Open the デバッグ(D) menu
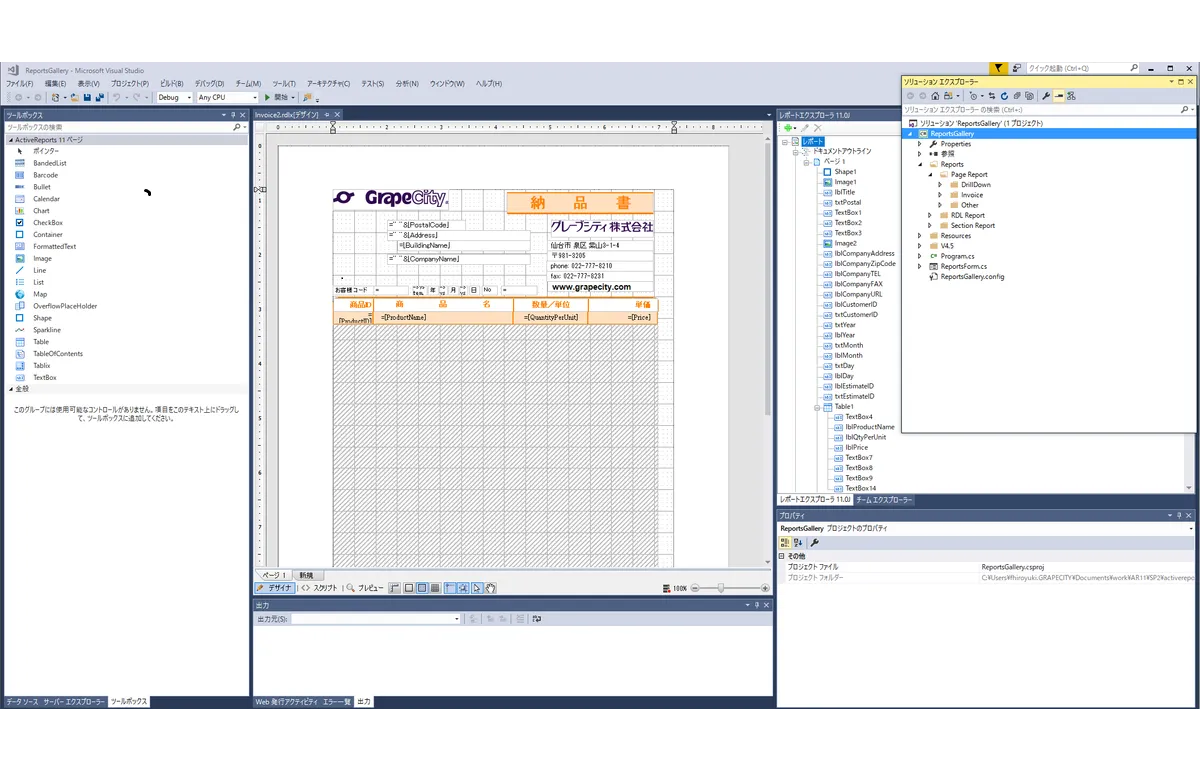This screenshot has height=760, width=1200. click(x=209, y=84)
